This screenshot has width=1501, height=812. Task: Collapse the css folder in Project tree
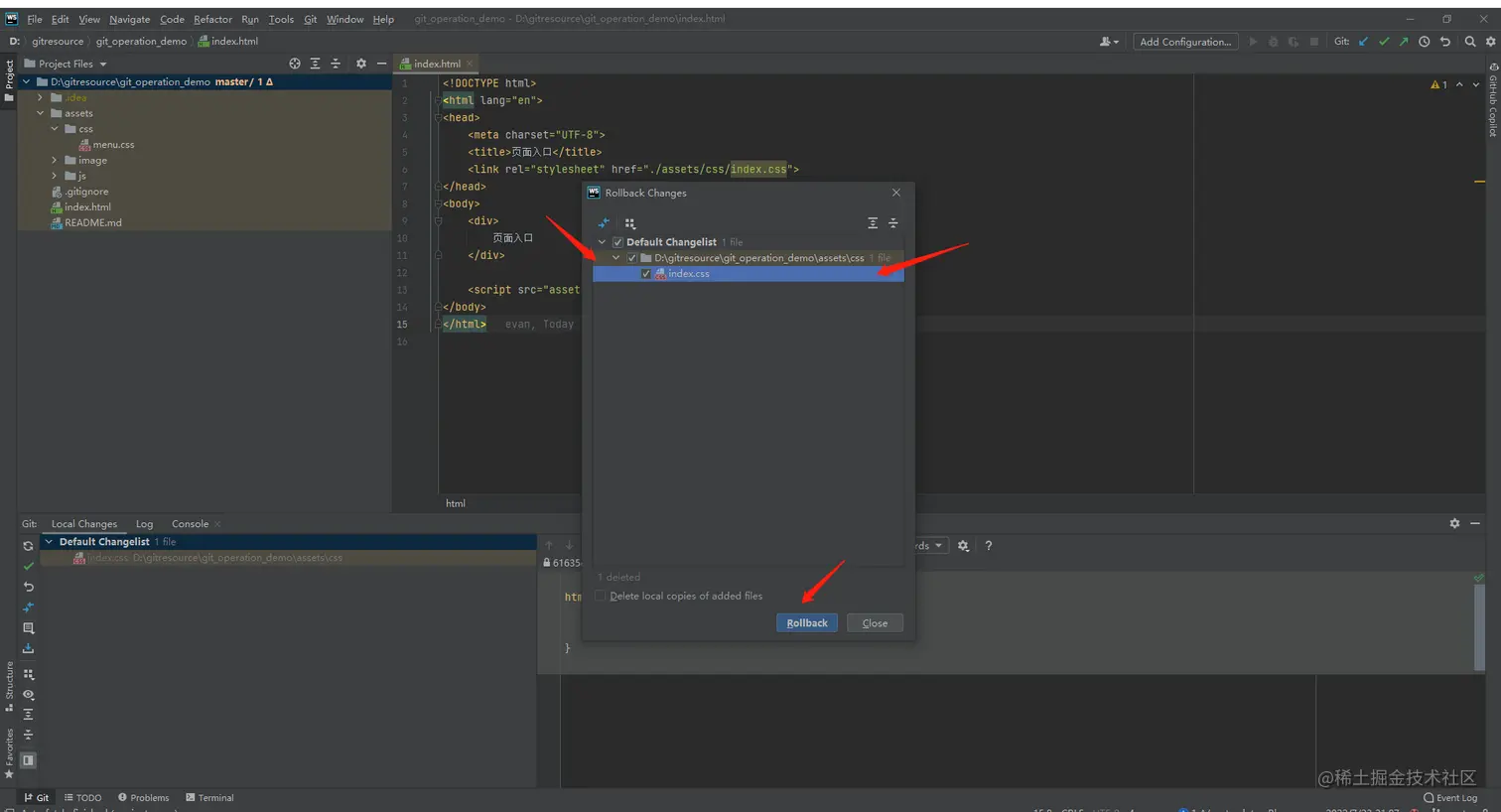55,129
